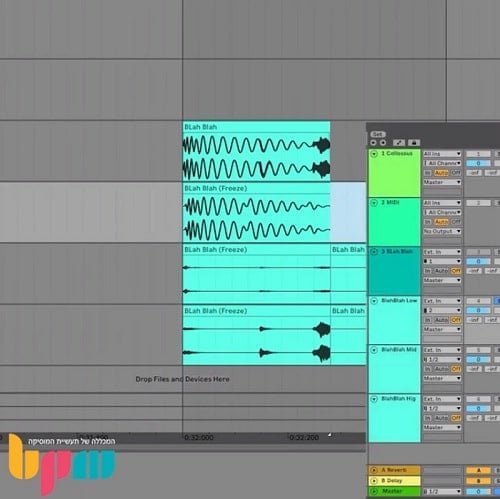Click the Drop Files and Devices Here area
The width and height of the screenshot is (500, 499).
click(x=182, y=379)
